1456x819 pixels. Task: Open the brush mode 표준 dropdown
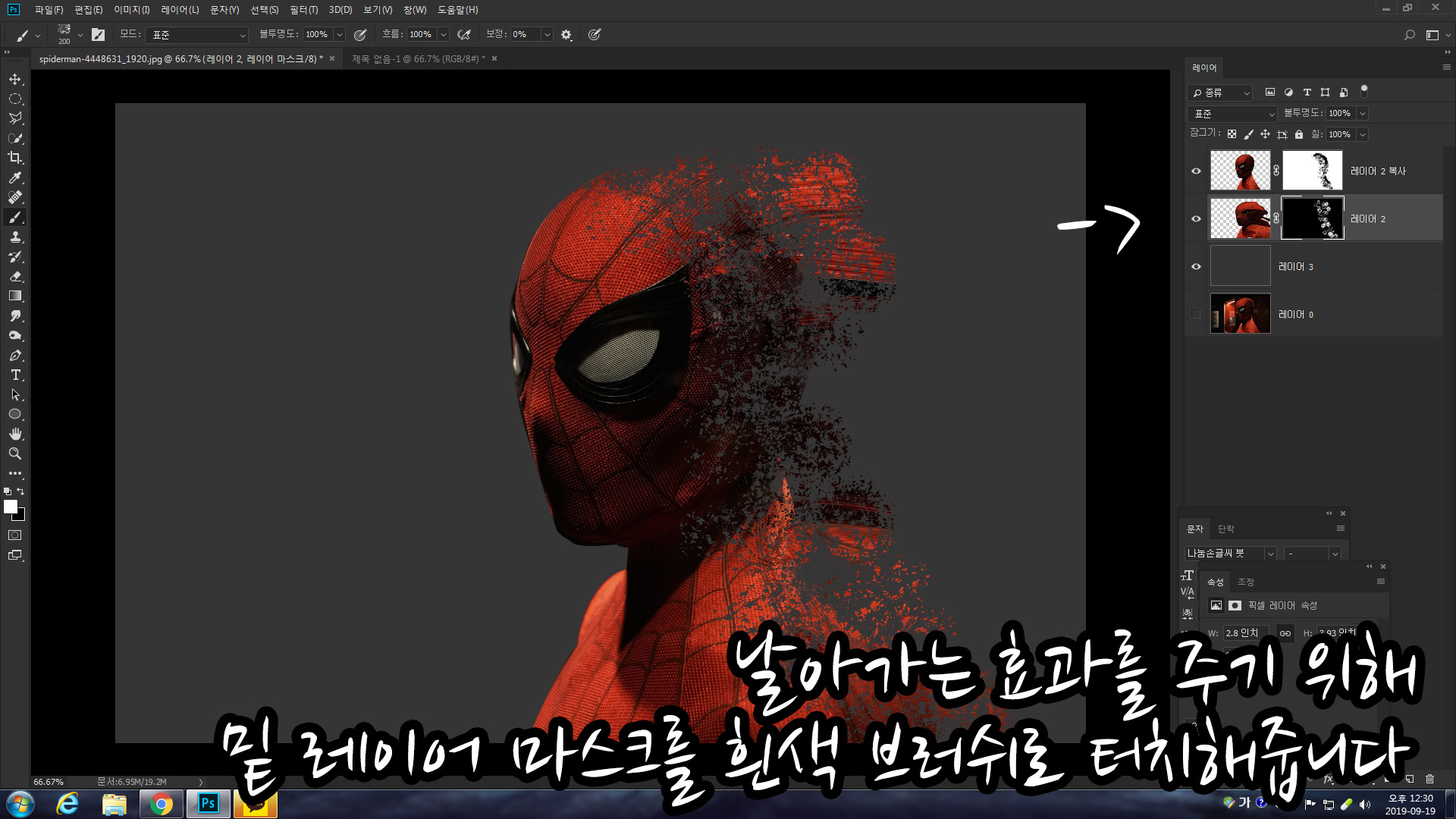point(197,35)
